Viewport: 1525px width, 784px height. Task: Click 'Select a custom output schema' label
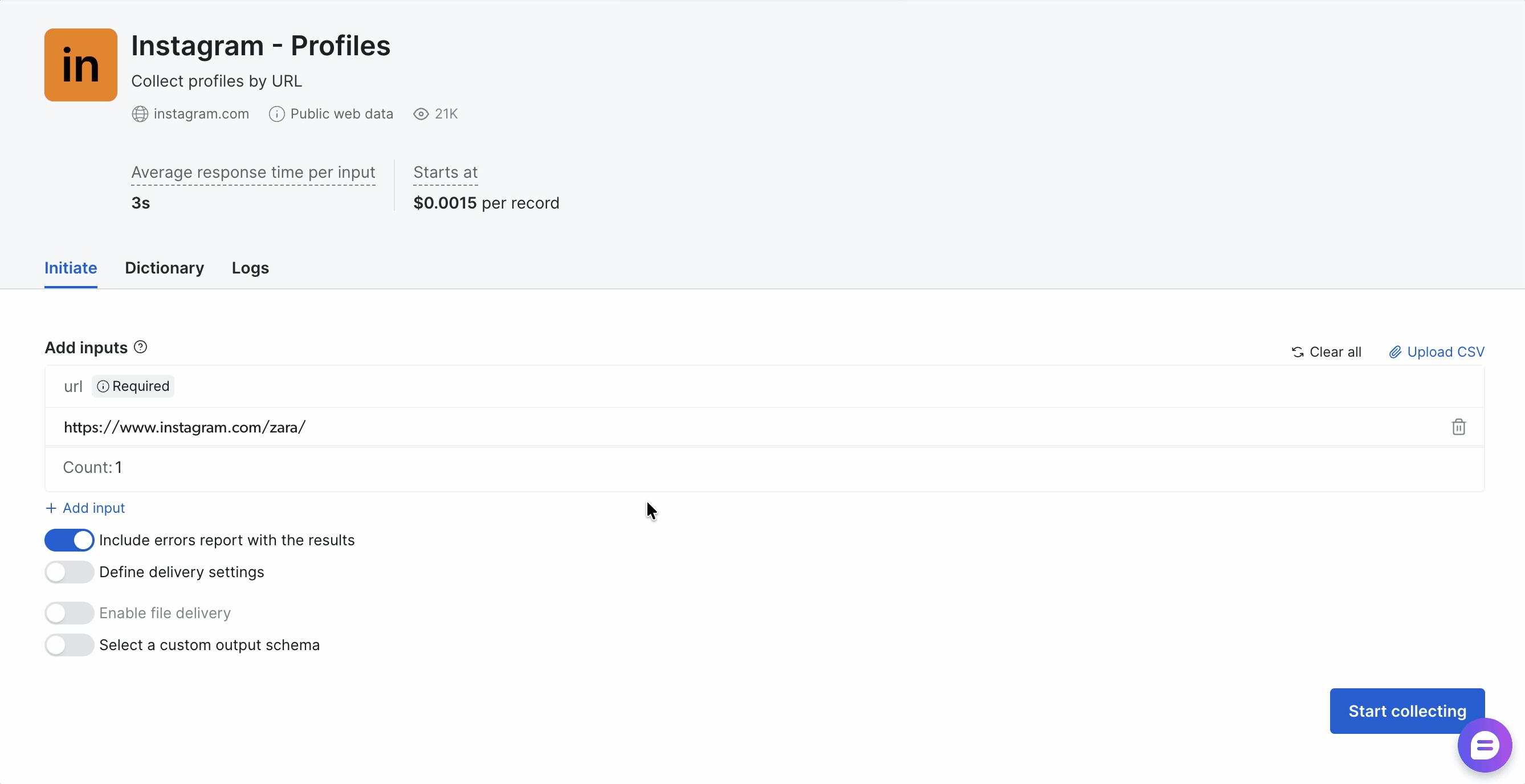(x=210, y=645)
